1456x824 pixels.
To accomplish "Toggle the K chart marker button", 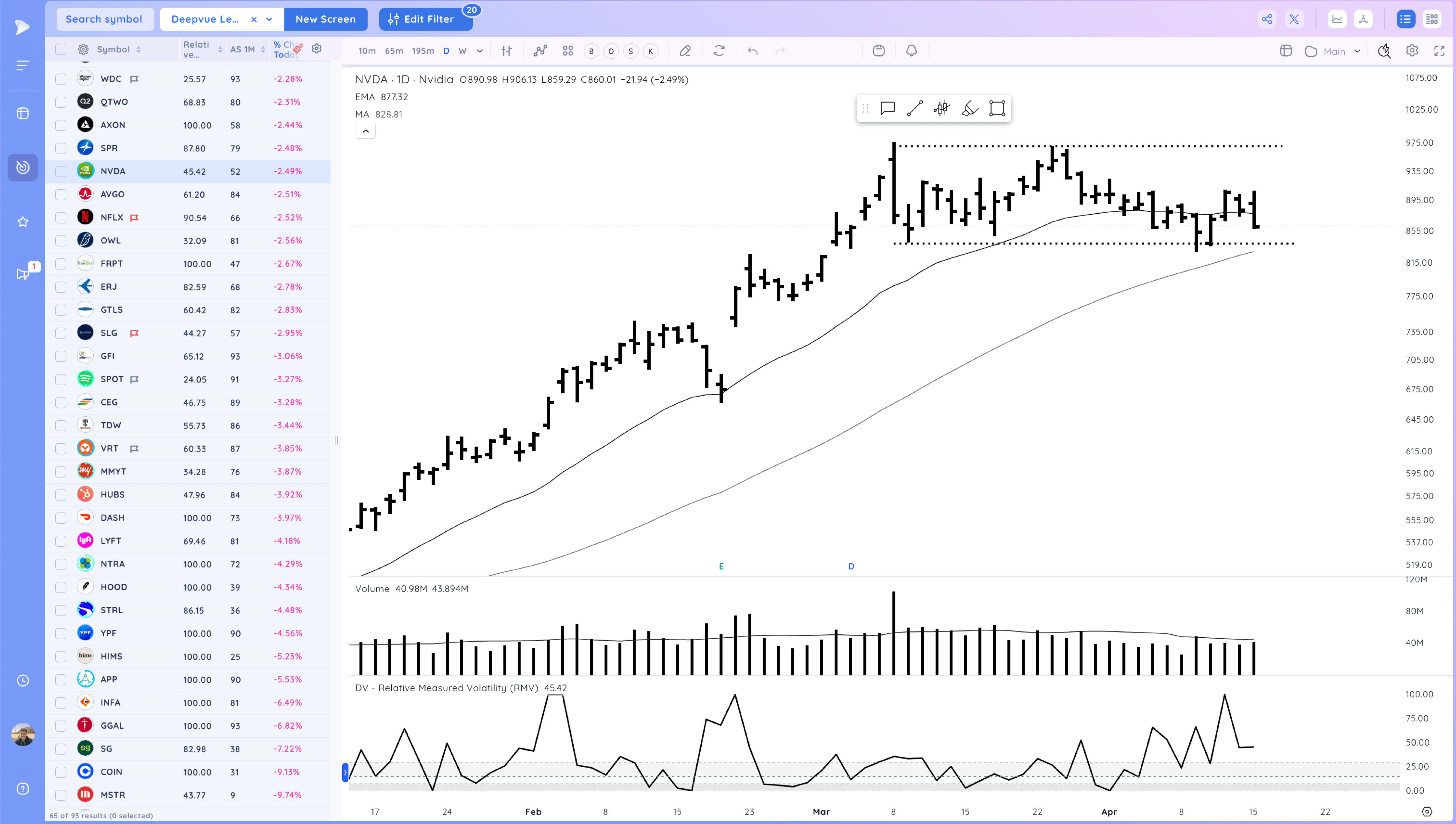I will click(x=651, y=52).
